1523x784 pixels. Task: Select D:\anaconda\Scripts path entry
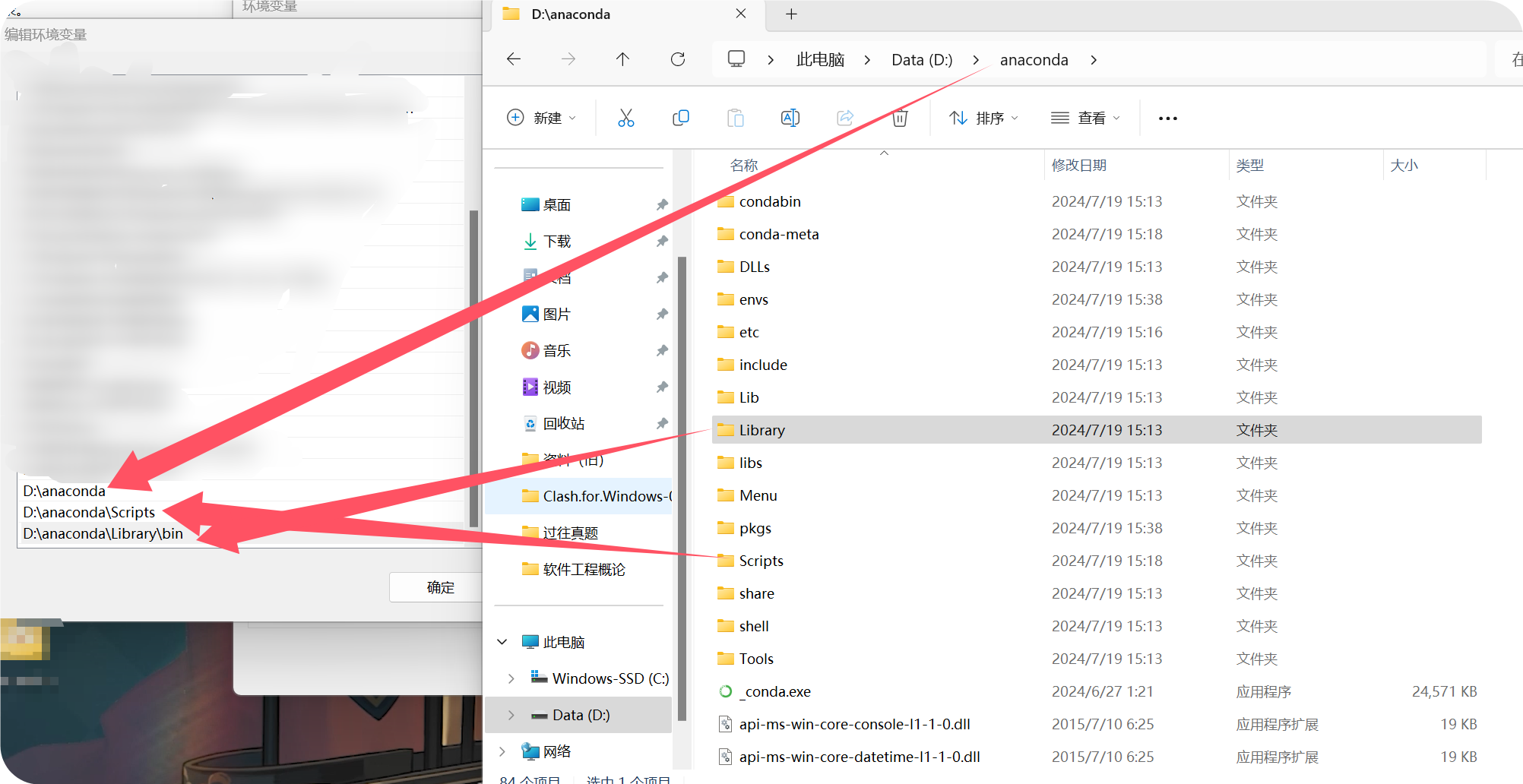coord(89,512)
